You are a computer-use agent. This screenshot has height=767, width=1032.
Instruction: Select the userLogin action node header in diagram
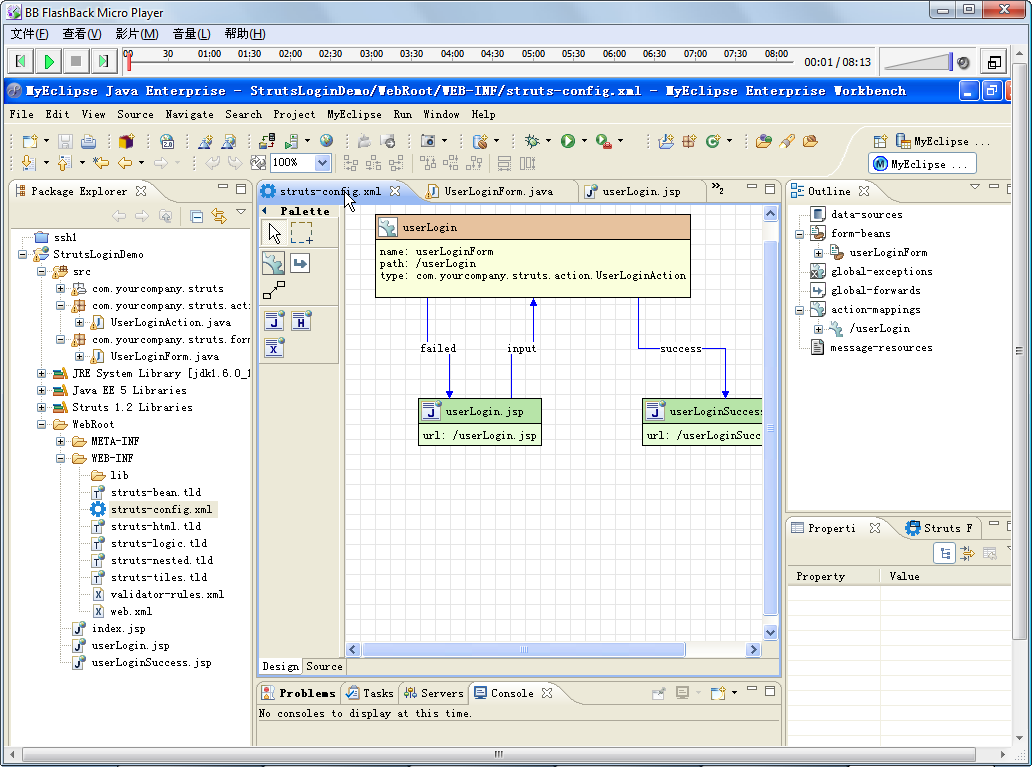(x=533, y=228)
